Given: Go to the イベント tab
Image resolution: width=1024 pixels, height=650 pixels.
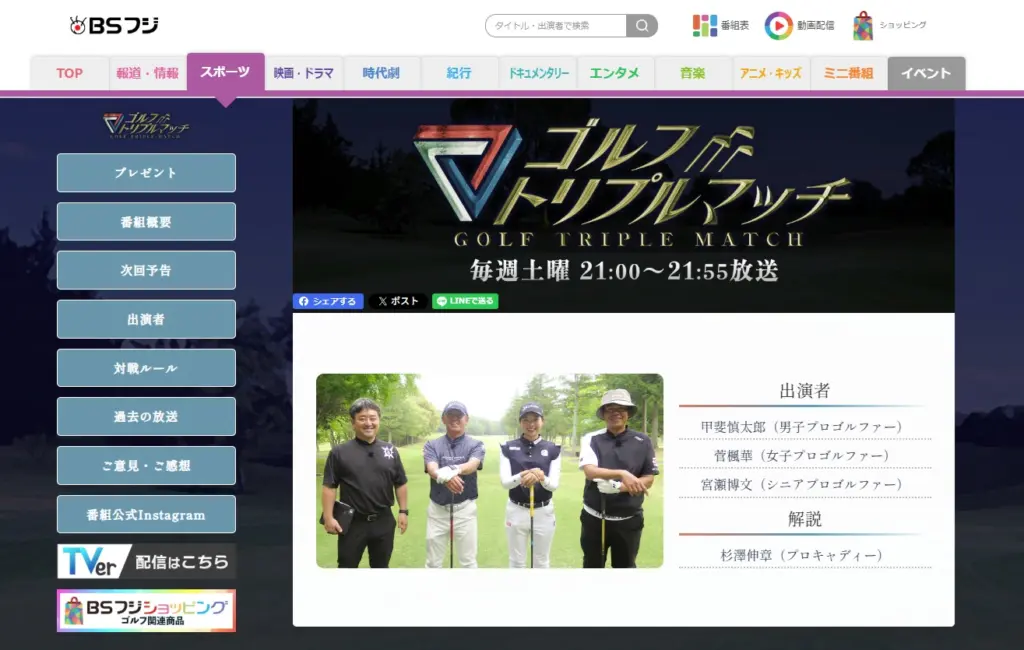Looking at the screenshot, I should tap(926, 73).
